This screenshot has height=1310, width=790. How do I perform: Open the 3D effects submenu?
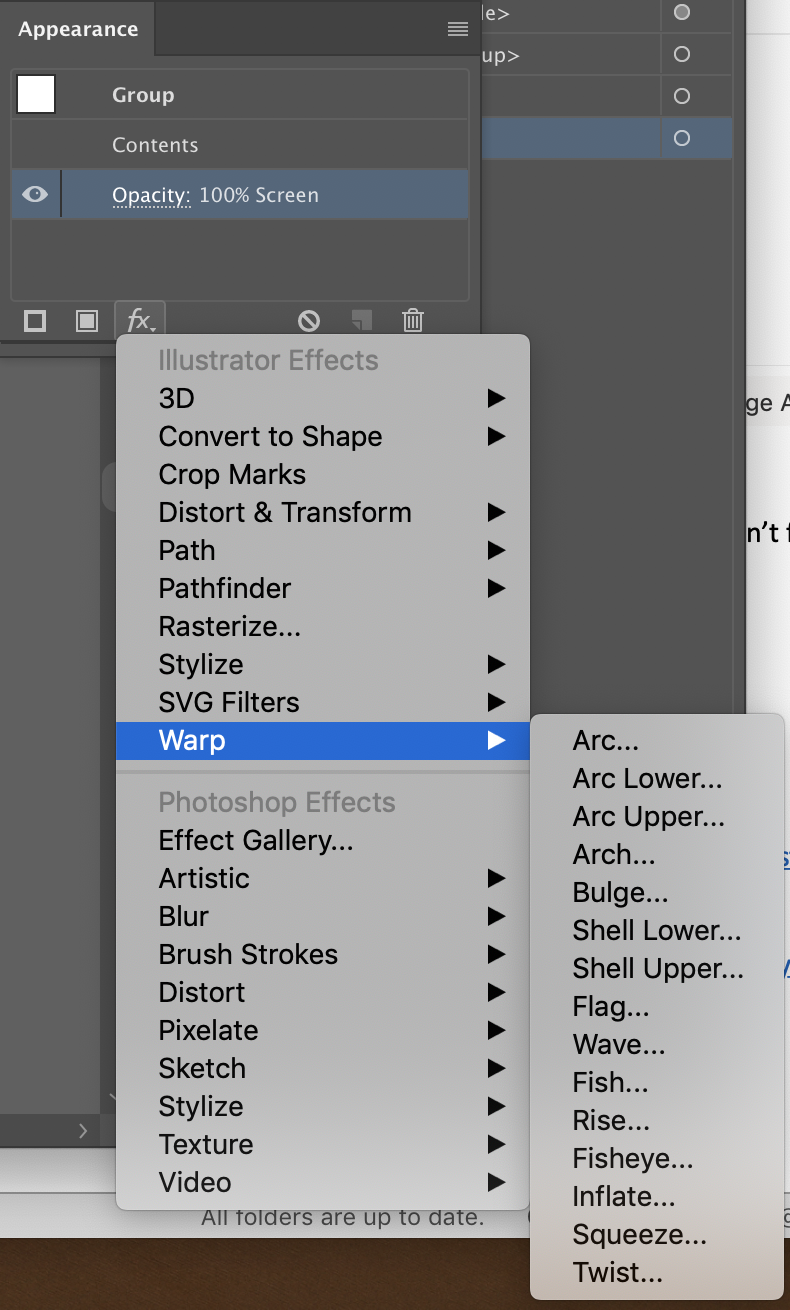click(x=323, y=398)
